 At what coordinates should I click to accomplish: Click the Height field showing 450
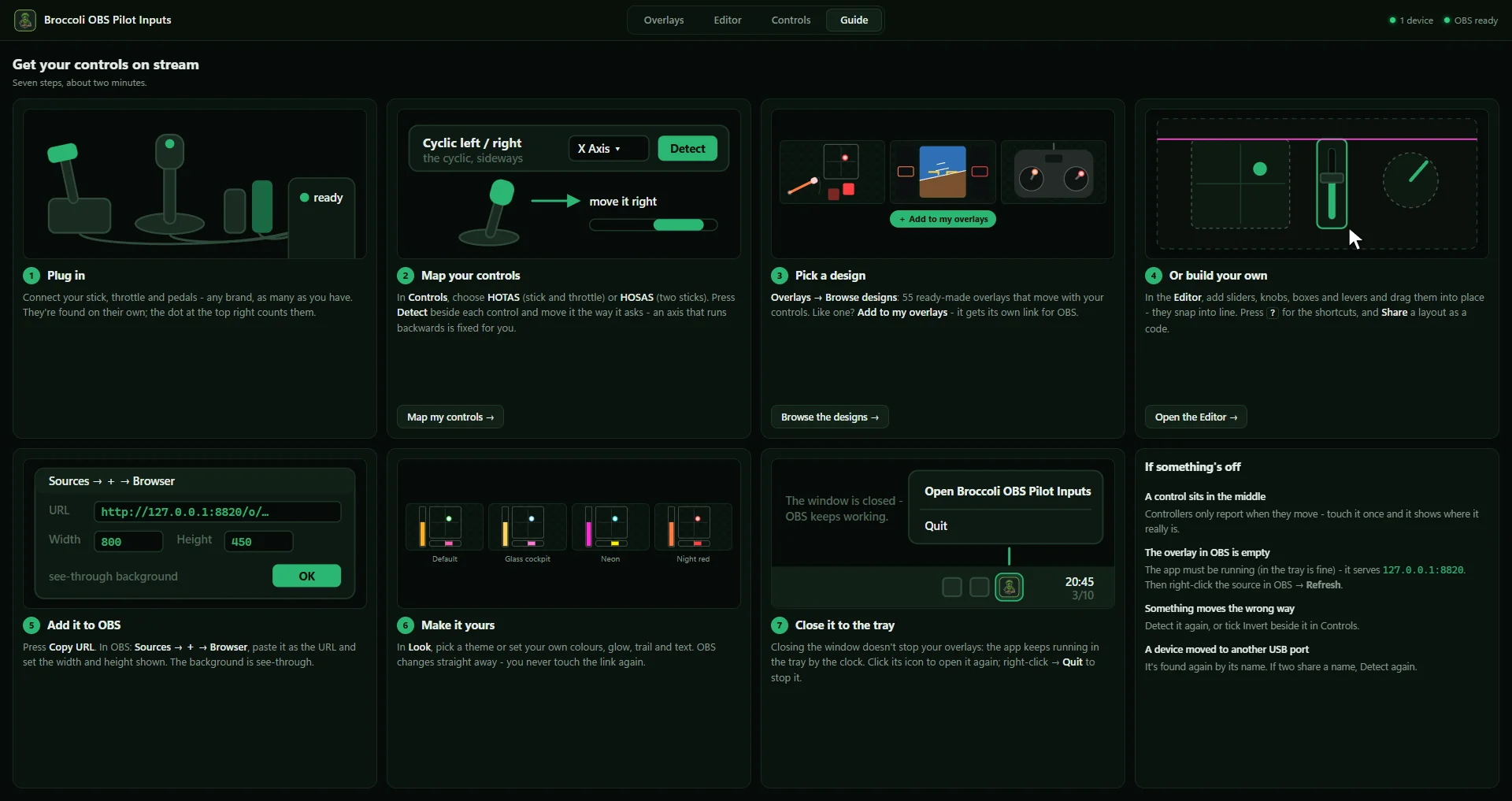point(258,541)
